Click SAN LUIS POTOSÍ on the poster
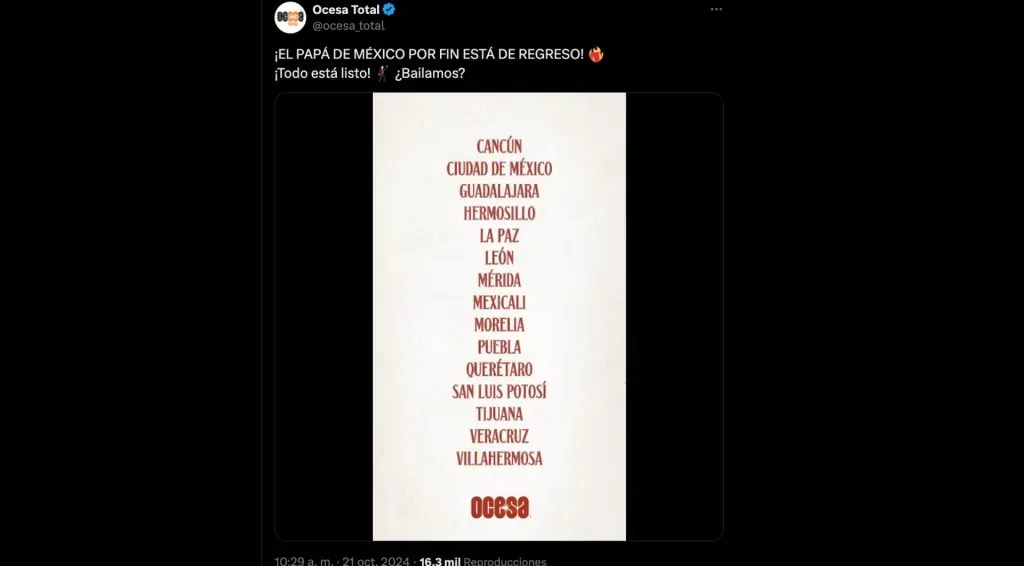Image resolution: width=1024 pixels, height=566 pixels. (x=499, y=392)
